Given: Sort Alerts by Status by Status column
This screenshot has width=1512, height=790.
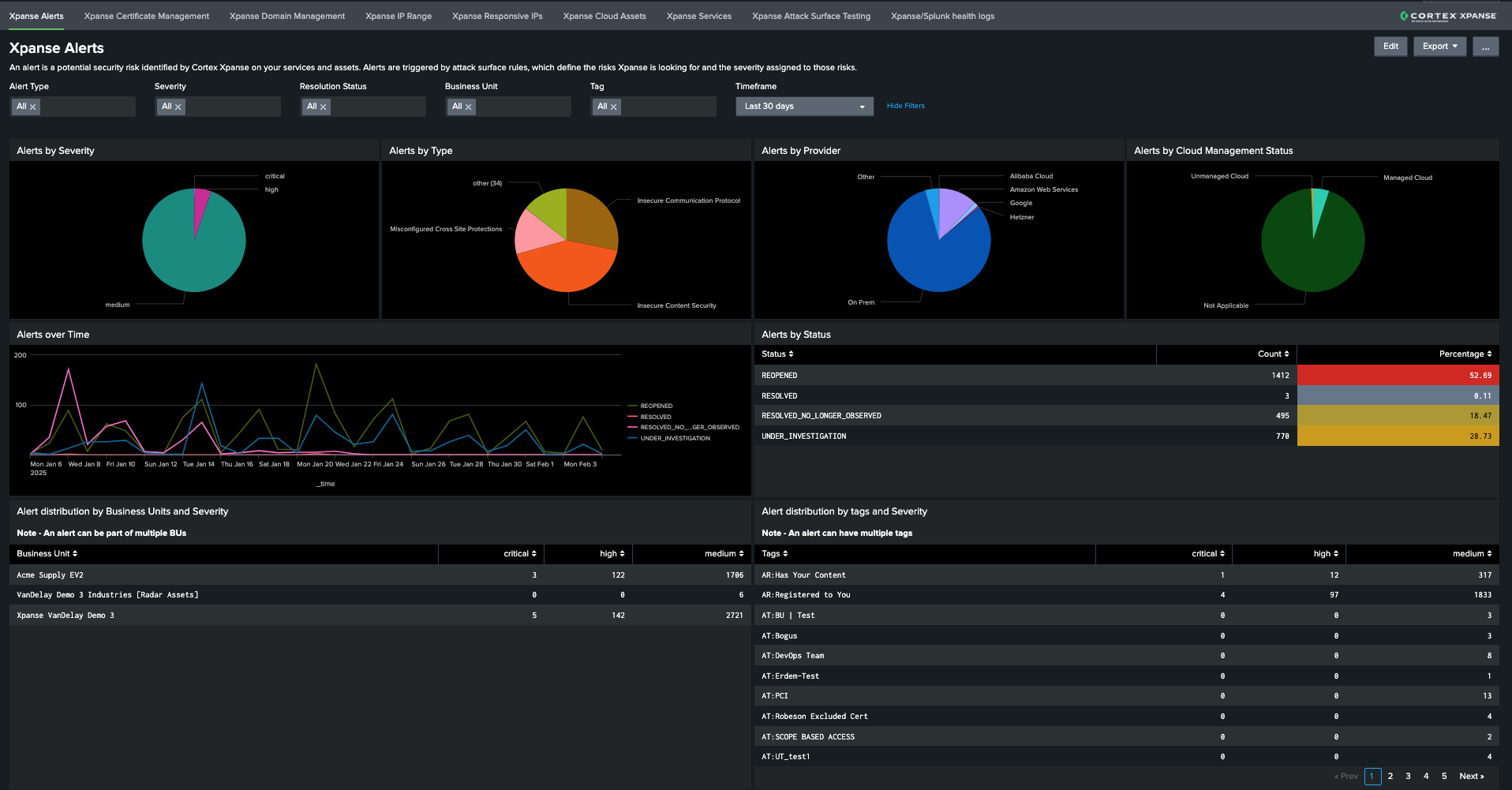Looking at the screenshot, I should 777,354.
